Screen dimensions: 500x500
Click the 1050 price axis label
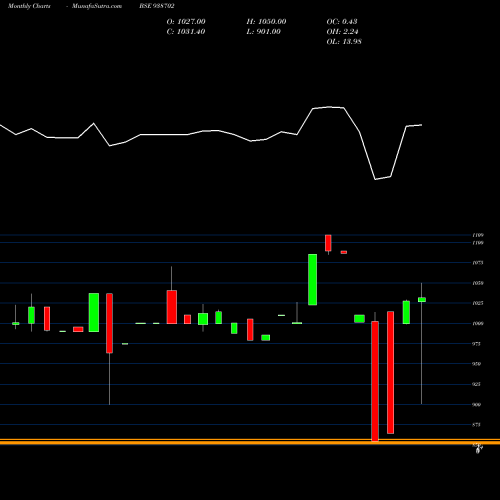pos(478,283)
